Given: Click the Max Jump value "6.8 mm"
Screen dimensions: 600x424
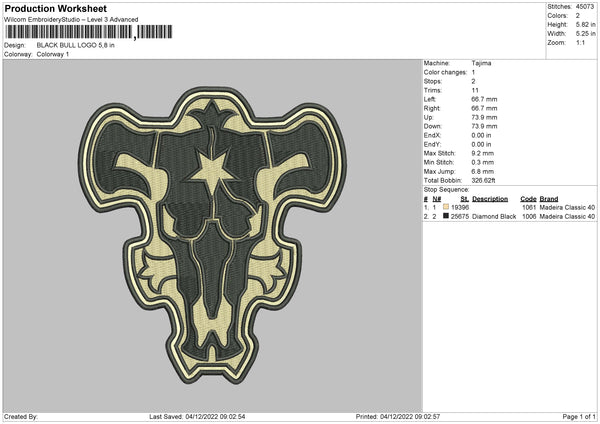Looking at the screenshot, I should [x=483, y=171].
